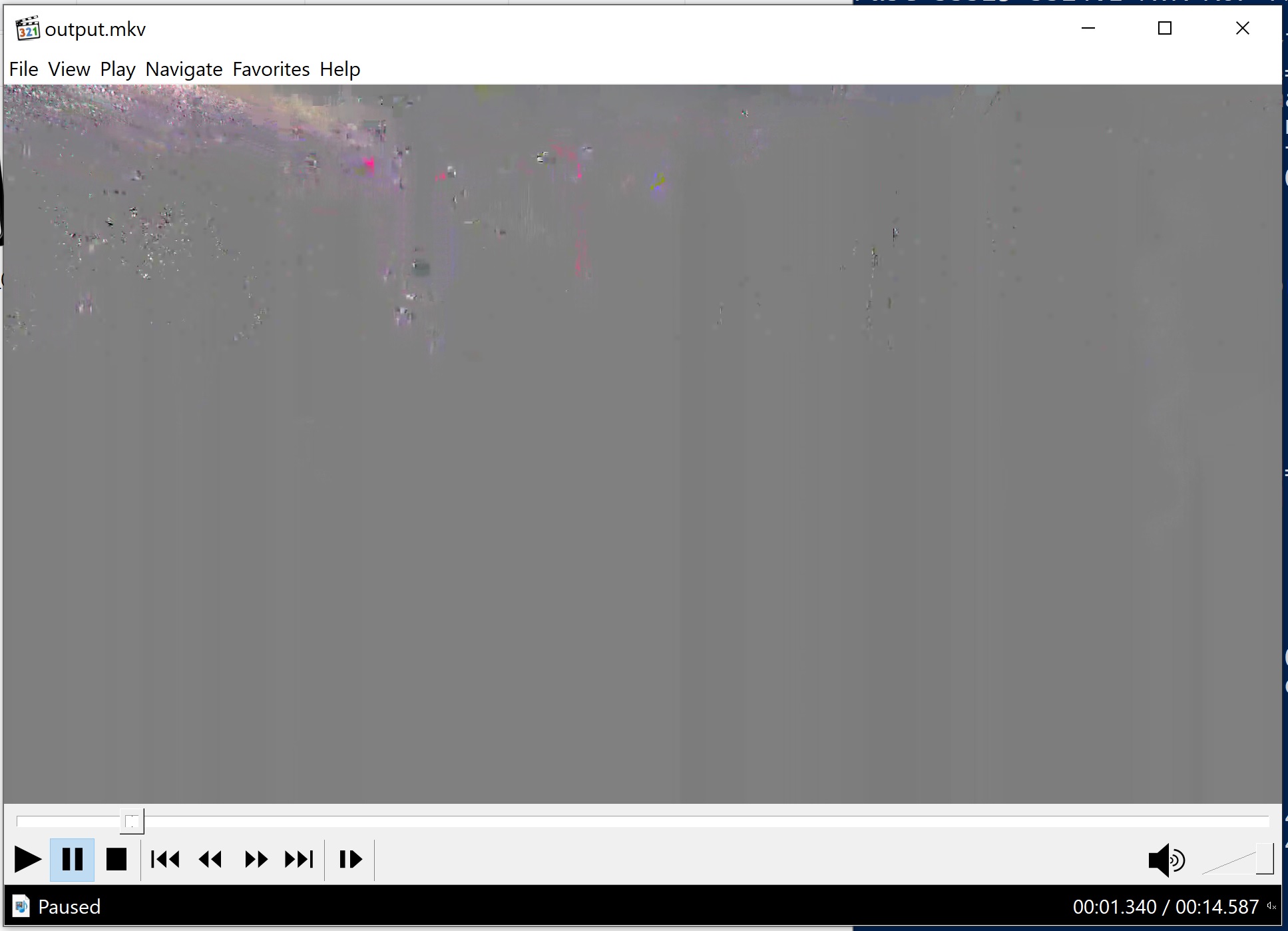Click the MPC icon in the title bar
Viewport: 1288px width, 931px height.
tap(27, 29)
